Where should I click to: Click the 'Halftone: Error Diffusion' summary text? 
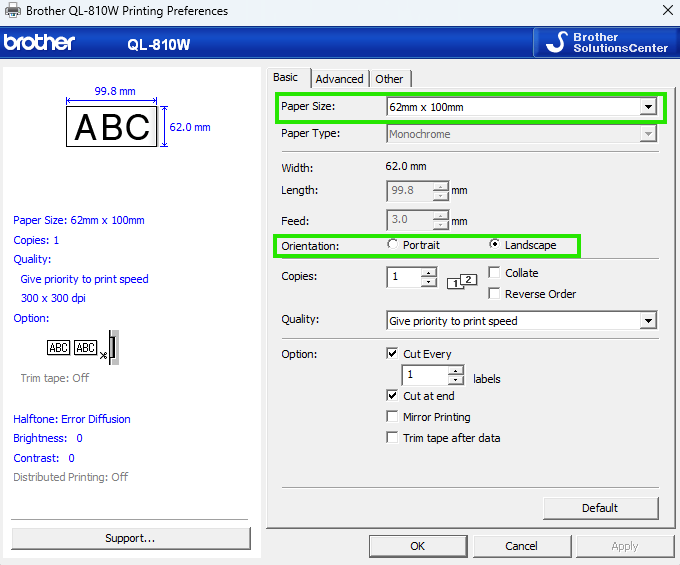[x=72, y=419]
